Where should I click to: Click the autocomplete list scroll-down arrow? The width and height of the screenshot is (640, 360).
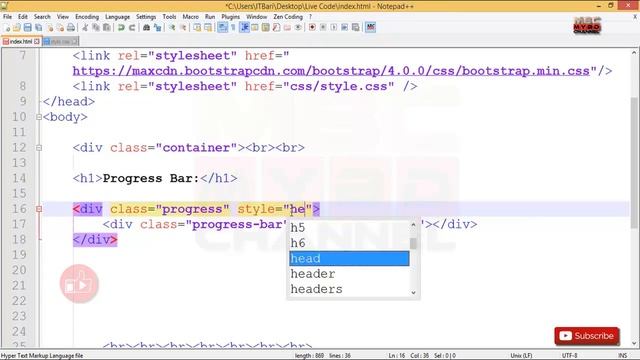point(413,293)
